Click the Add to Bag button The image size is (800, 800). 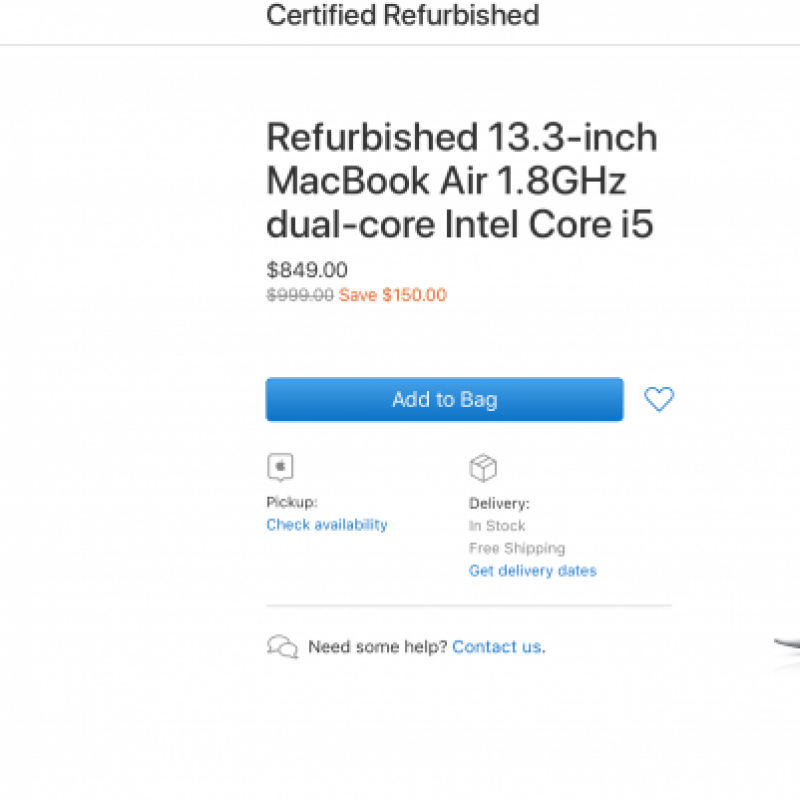(x=444, y=399)
